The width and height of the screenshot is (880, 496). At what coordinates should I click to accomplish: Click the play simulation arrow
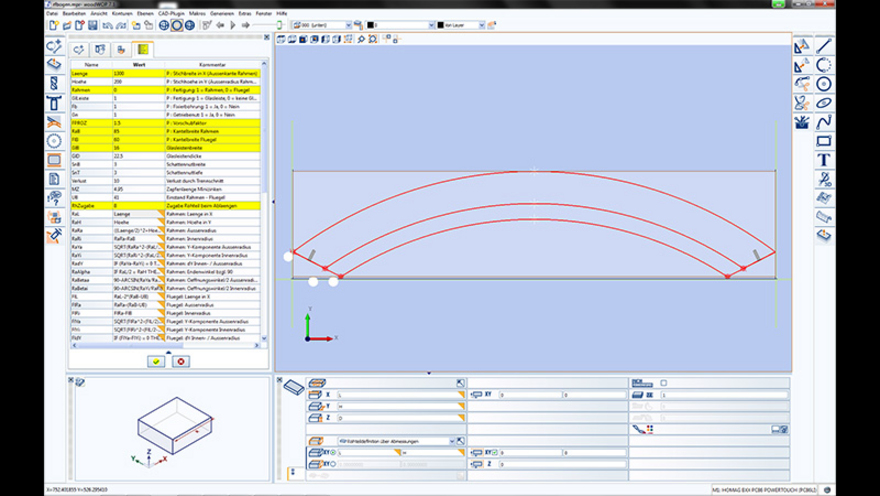click(233, 25)
